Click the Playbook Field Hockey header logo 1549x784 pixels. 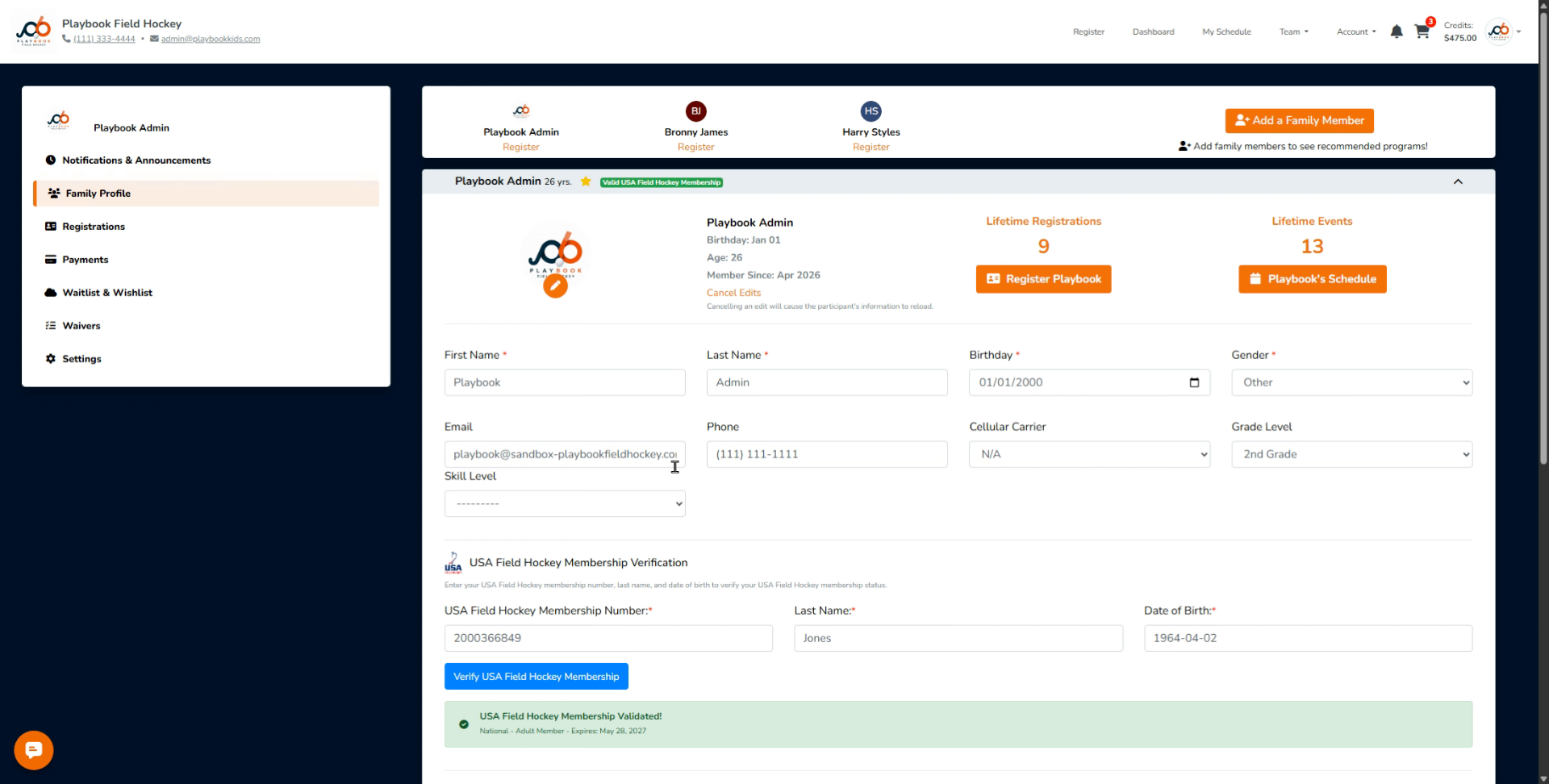pos(34,31)
